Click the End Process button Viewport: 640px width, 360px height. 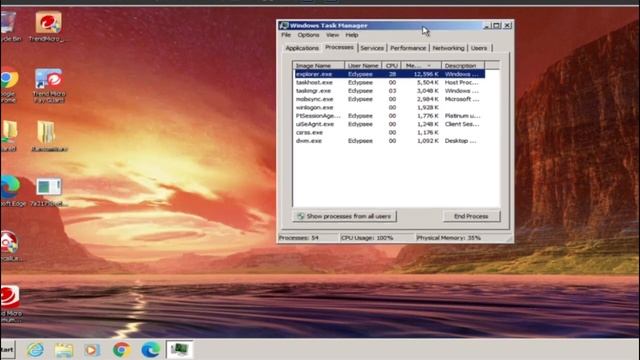pyautogui.click(x=471, y=216)
